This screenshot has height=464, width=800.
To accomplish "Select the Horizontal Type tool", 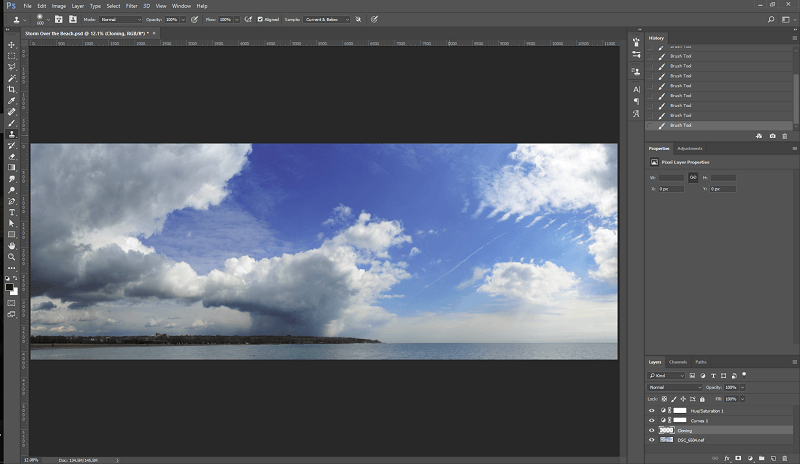I will (11, 212).
